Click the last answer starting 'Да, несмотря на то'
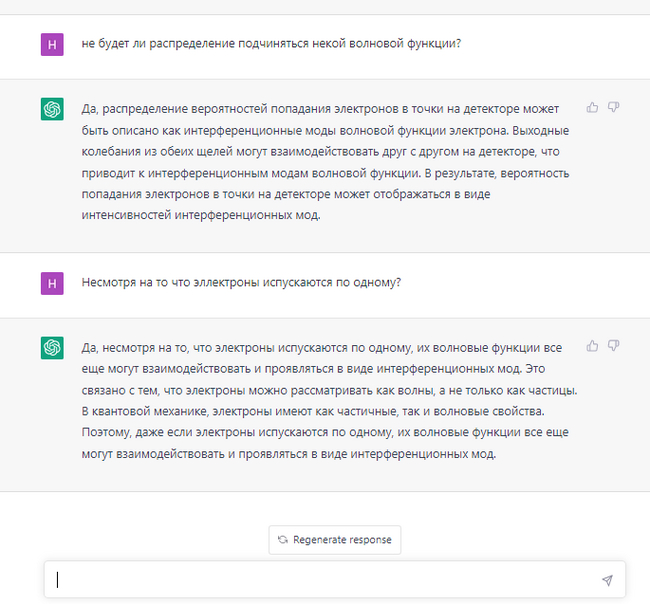 (320, 347)
